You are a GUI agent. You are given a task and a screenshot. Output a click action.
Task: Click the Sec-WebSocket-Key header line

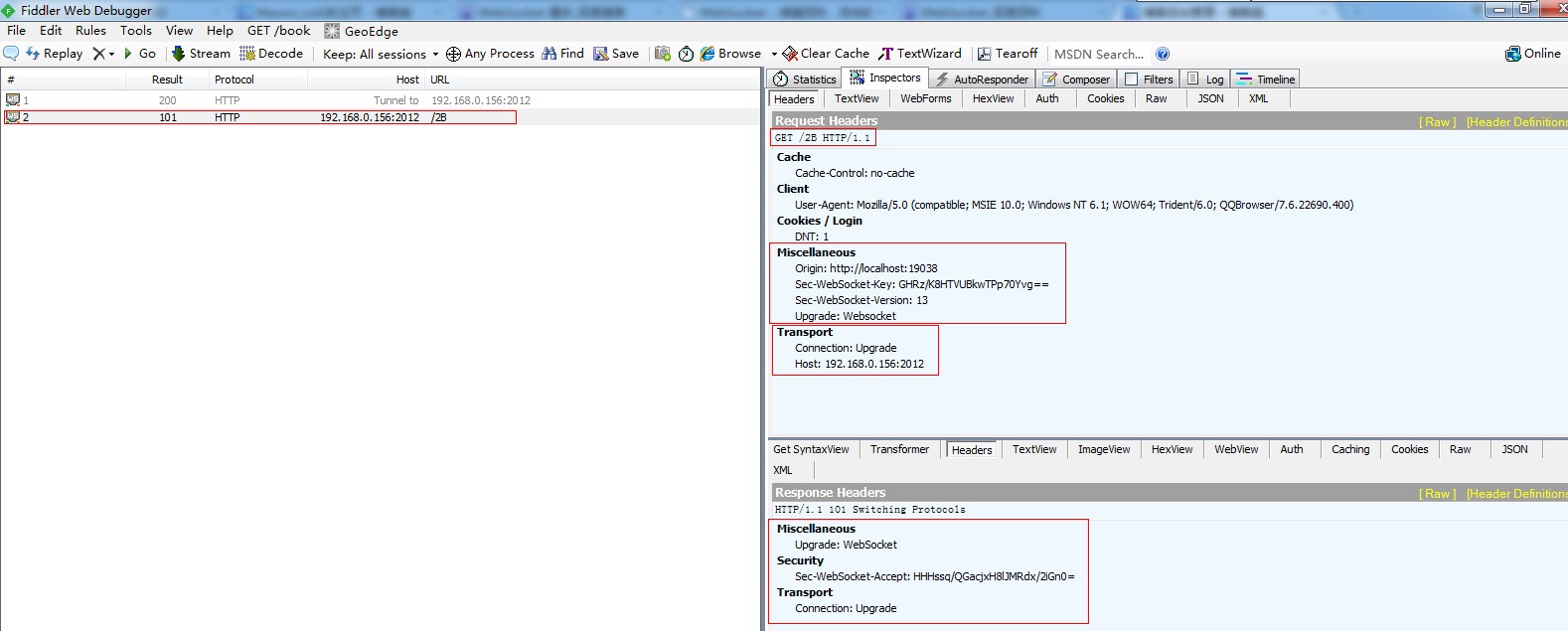(x=921, y=284)
